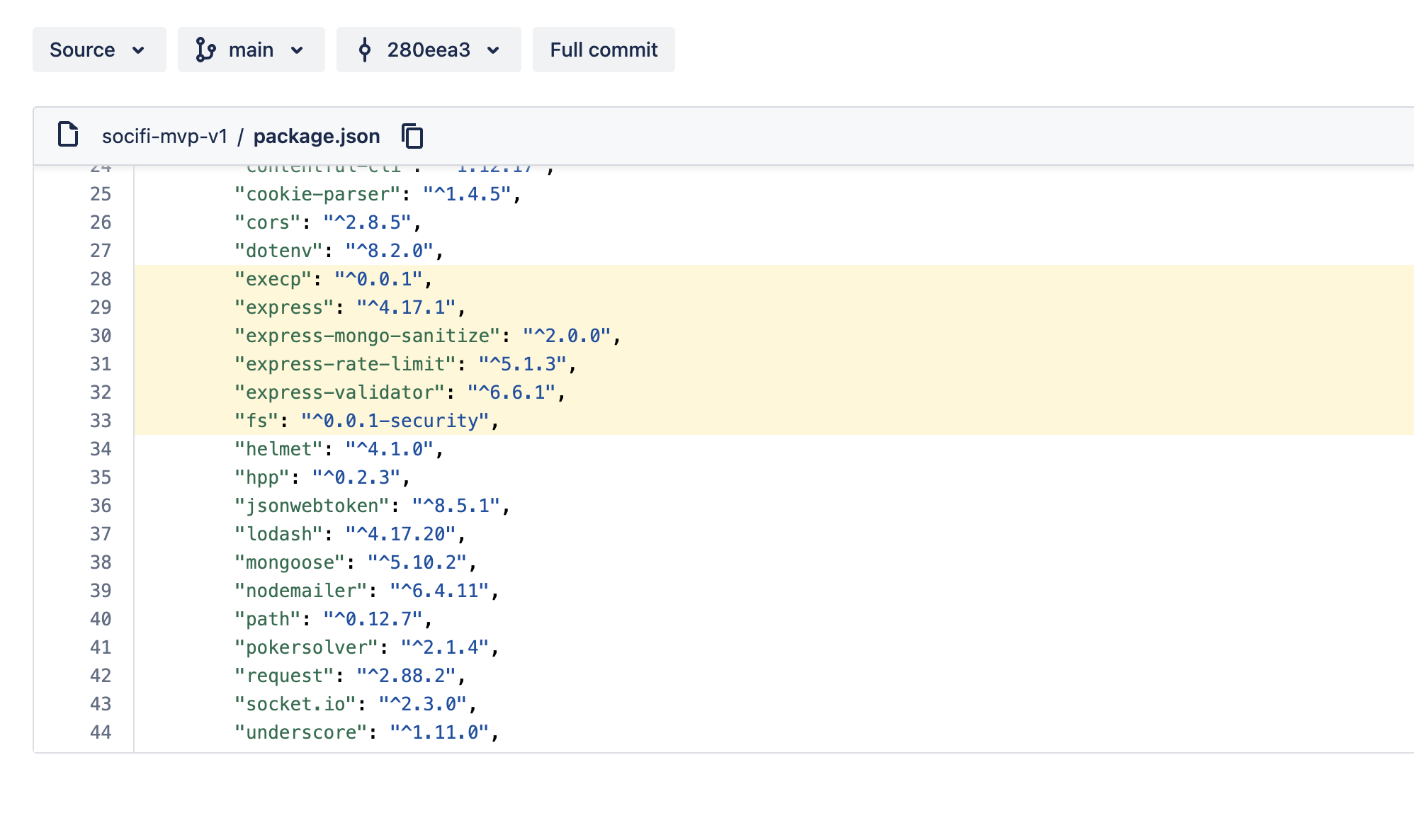
Task: Copy file path with clipboard icon
Action: coord(412,136)
